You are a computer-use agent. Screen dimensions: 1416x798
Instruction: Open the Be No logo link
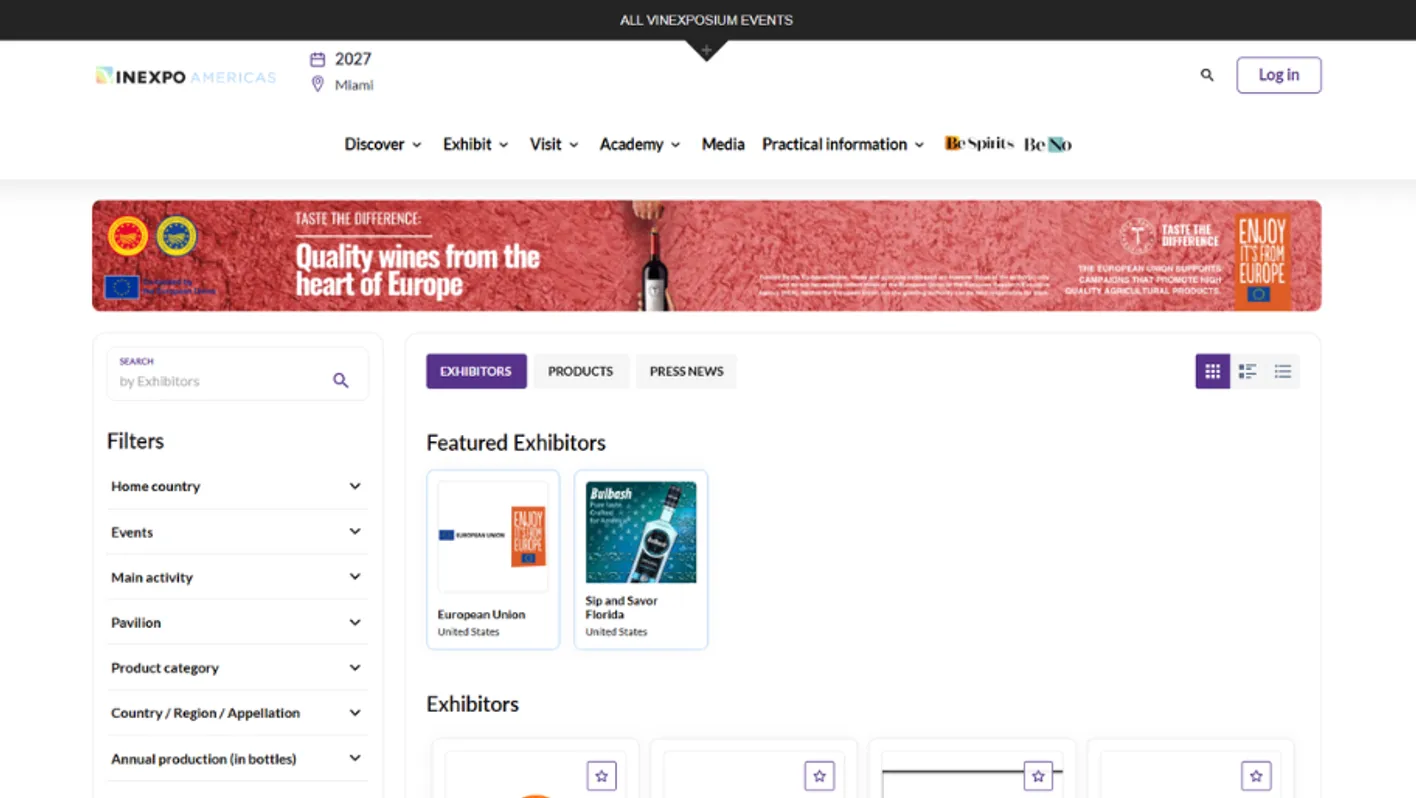click(x=1048, y=144)
